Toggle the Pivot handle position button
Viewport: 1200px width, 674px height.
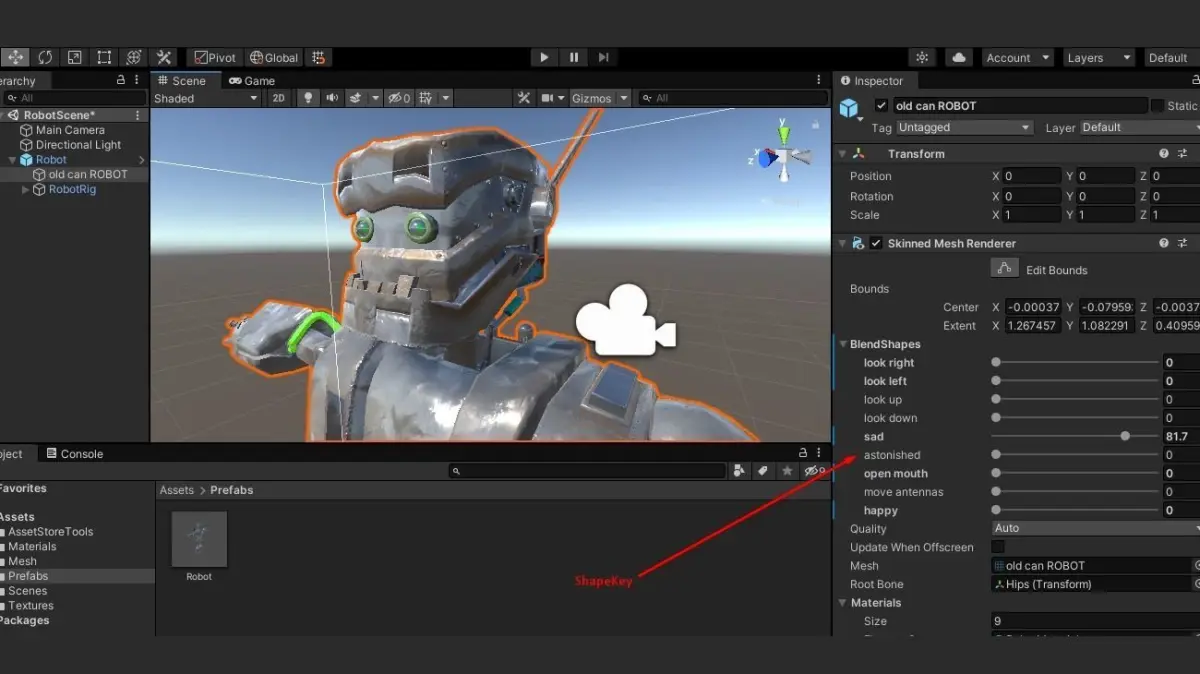pyautogui.click(x=215, y=58)
